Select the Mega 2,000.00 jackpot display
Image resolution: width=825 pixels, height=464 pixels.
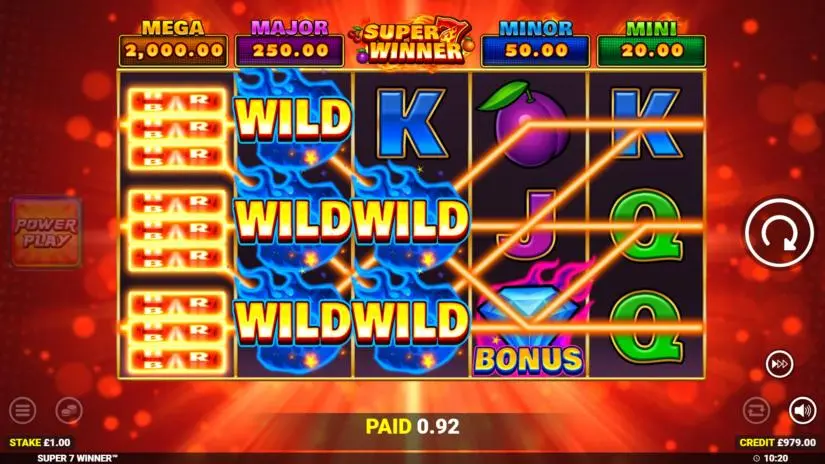pyautogui.click(x=174, y=43)
